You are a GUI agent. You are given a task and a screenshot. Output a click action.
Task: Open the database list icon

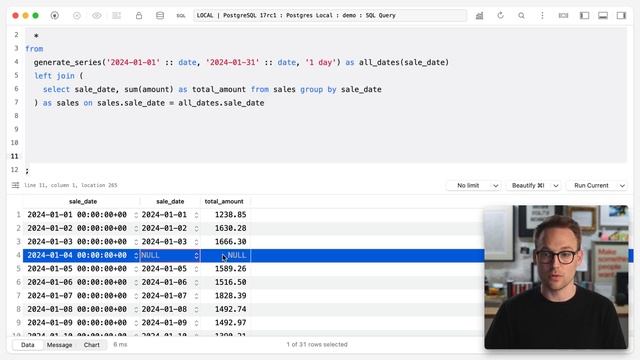(x=160, y=16)
